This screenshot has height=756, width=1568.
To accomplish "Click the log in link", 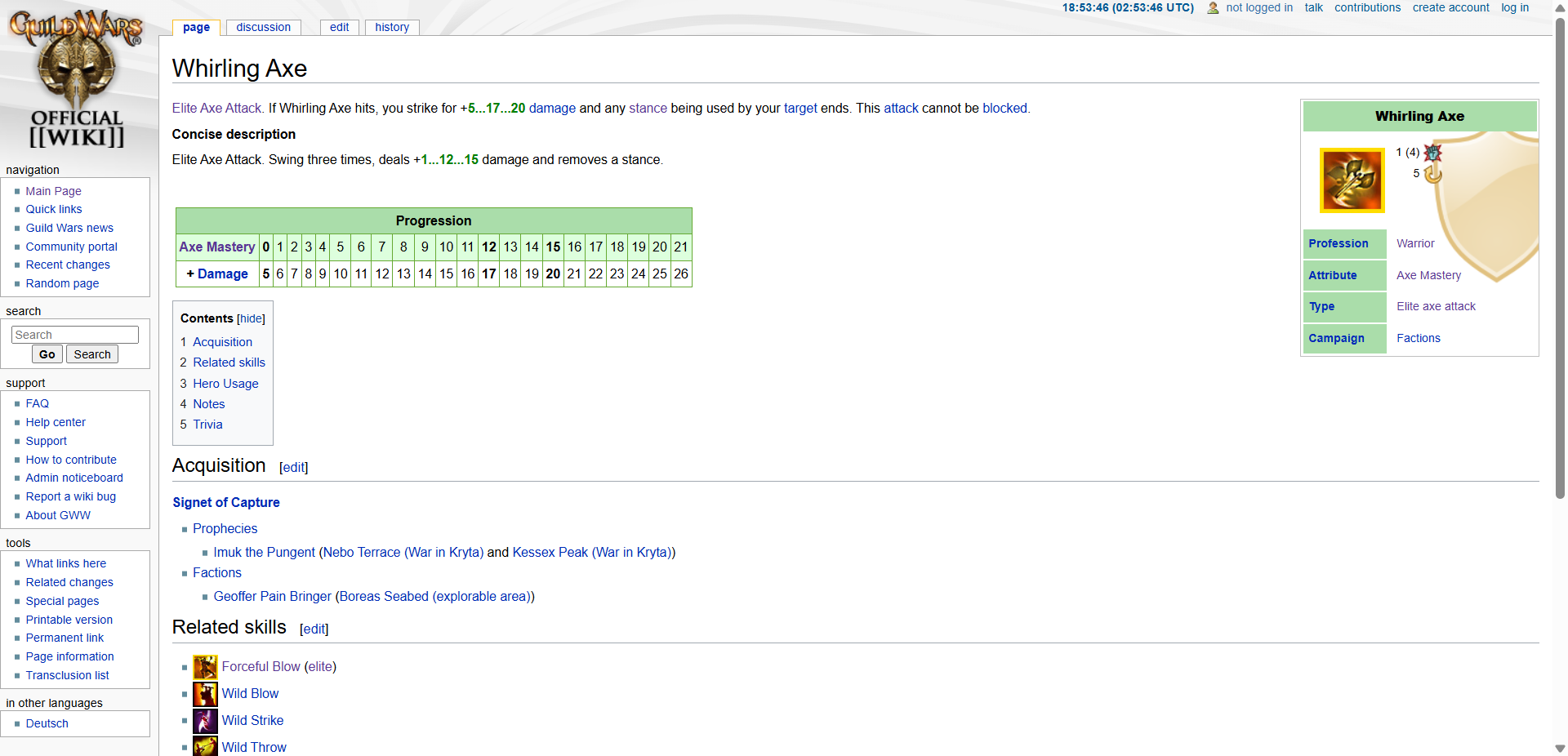I will pyautogui.click(x=1515, y=7).
